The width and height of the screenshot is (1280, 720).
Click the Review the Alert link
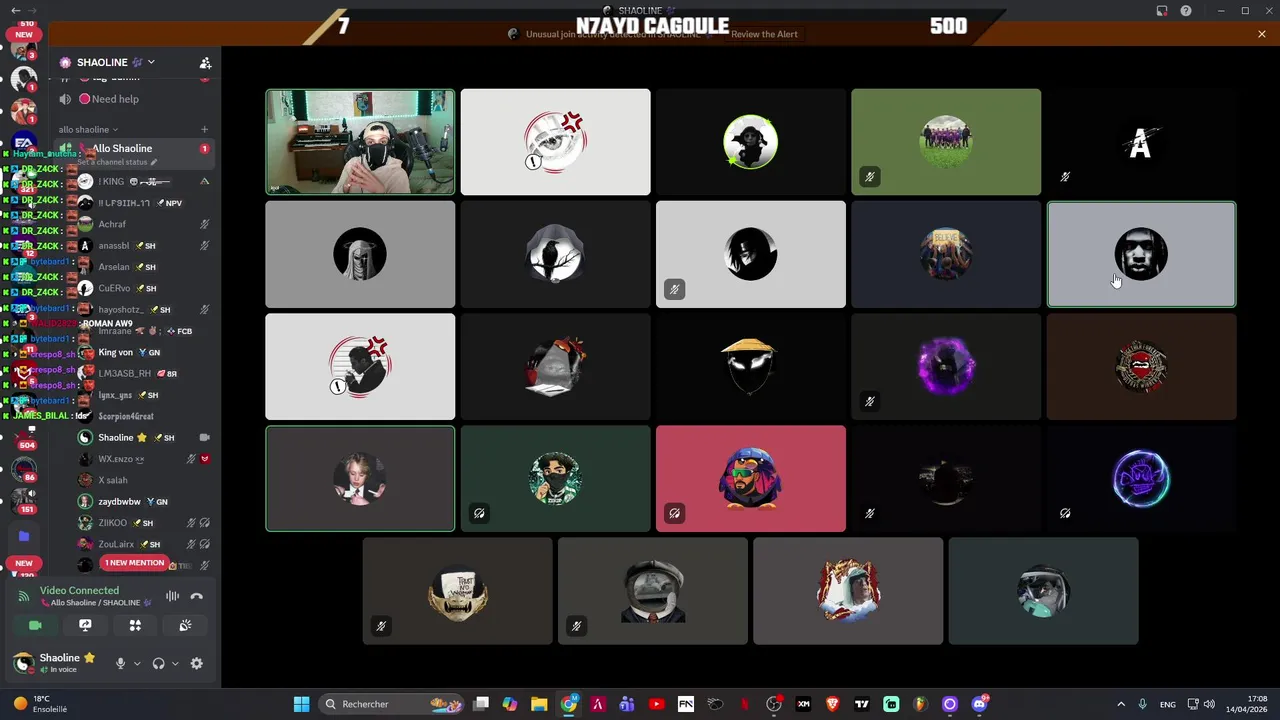[764, 34]
